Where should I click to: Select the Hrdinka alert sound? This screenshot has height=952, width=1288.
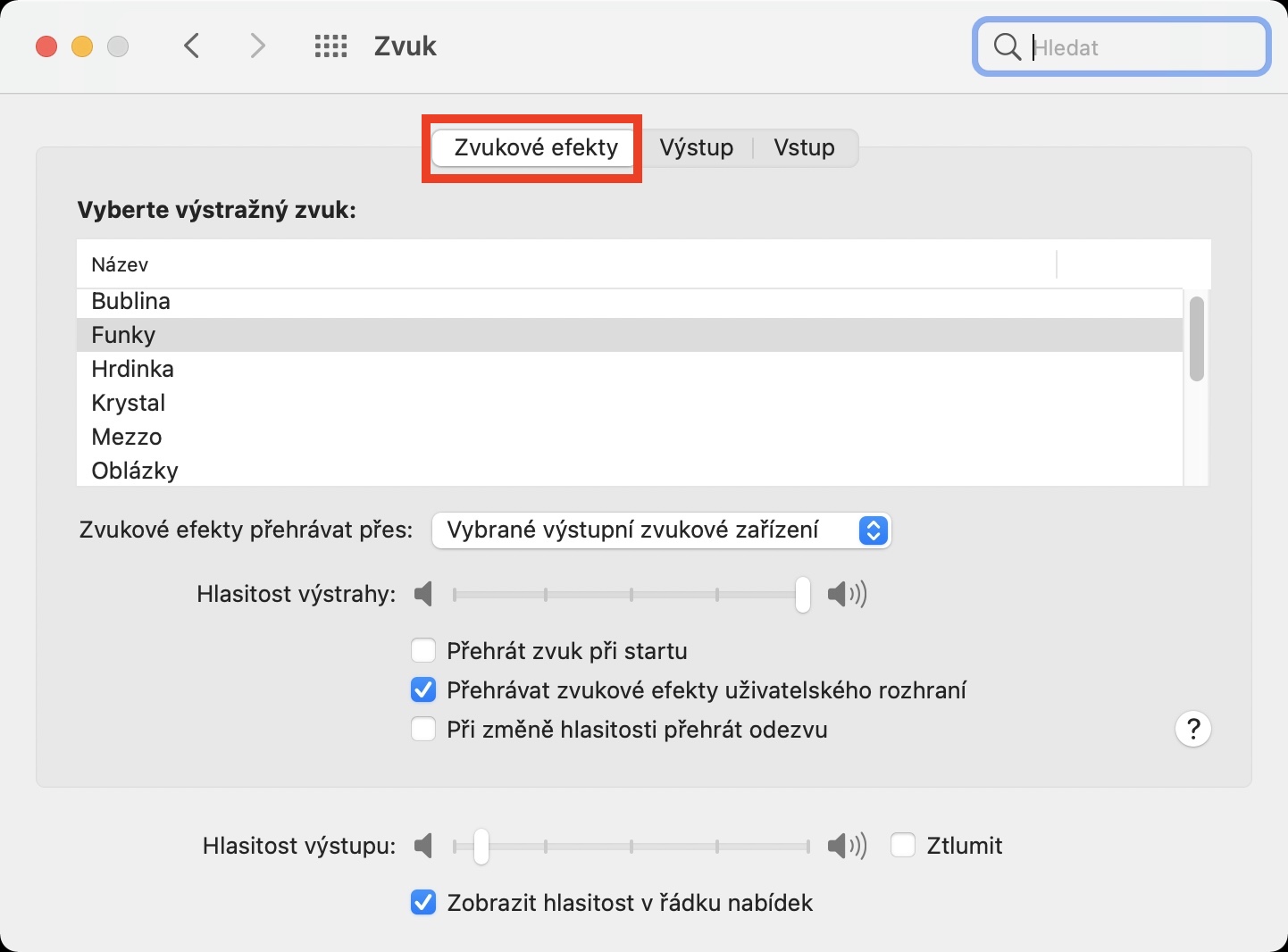[132, 369]
